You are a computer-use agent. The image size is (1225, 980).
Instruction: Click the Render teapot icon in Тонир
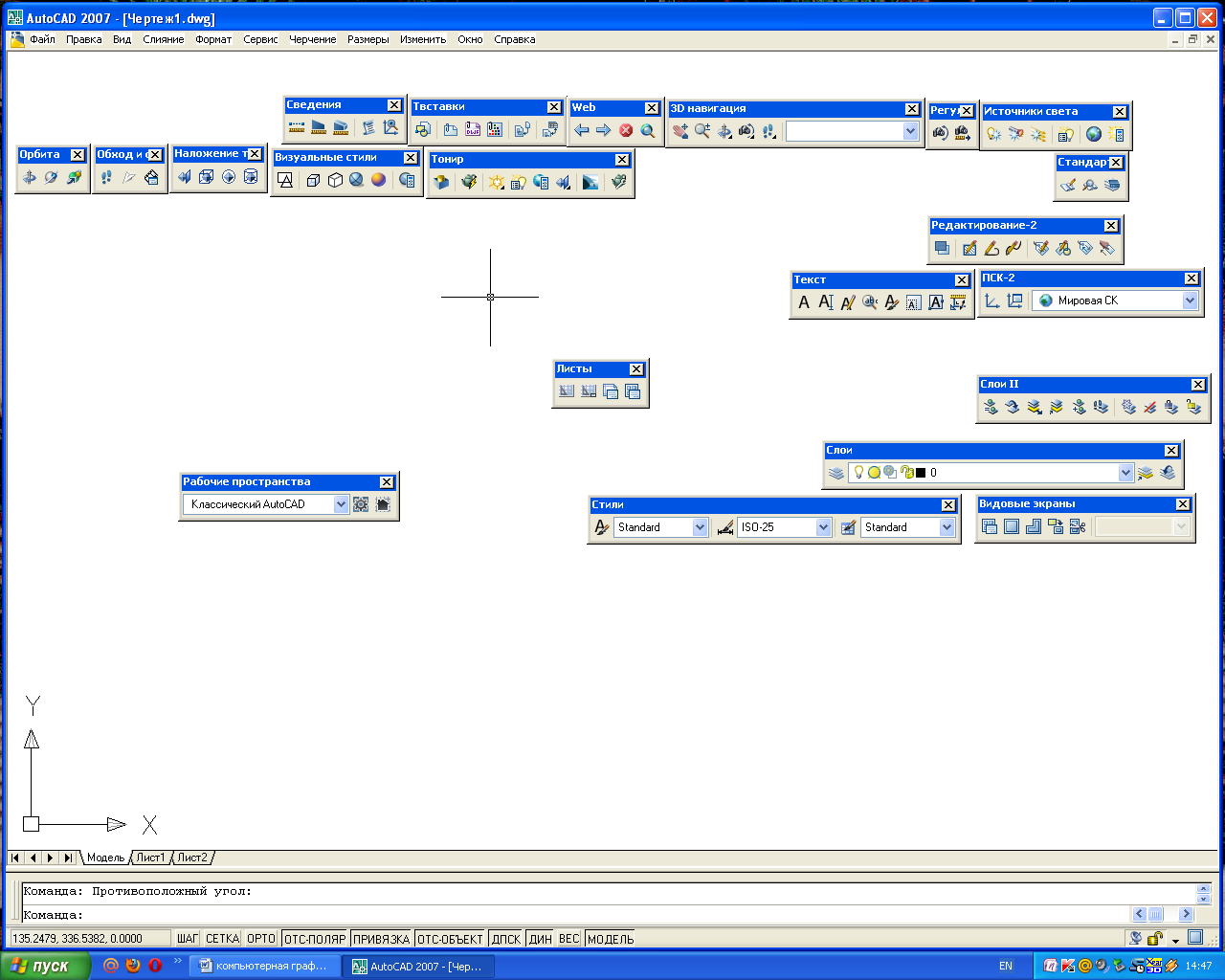tap(469, 182)
